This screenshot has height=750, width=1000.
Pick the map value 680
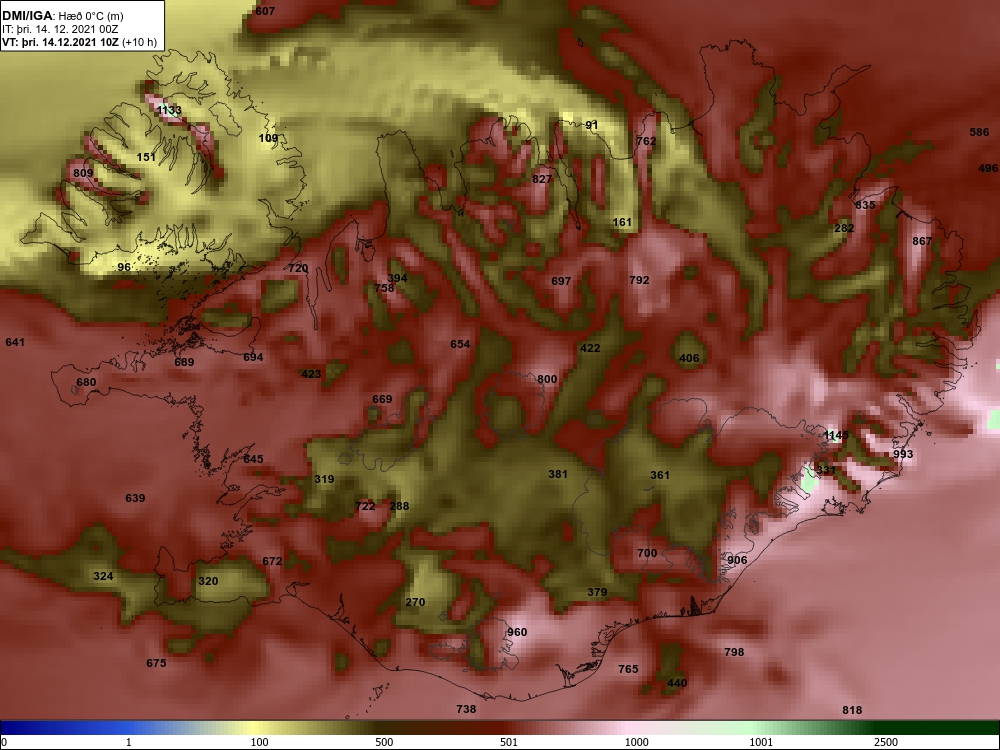coord(86,383)
